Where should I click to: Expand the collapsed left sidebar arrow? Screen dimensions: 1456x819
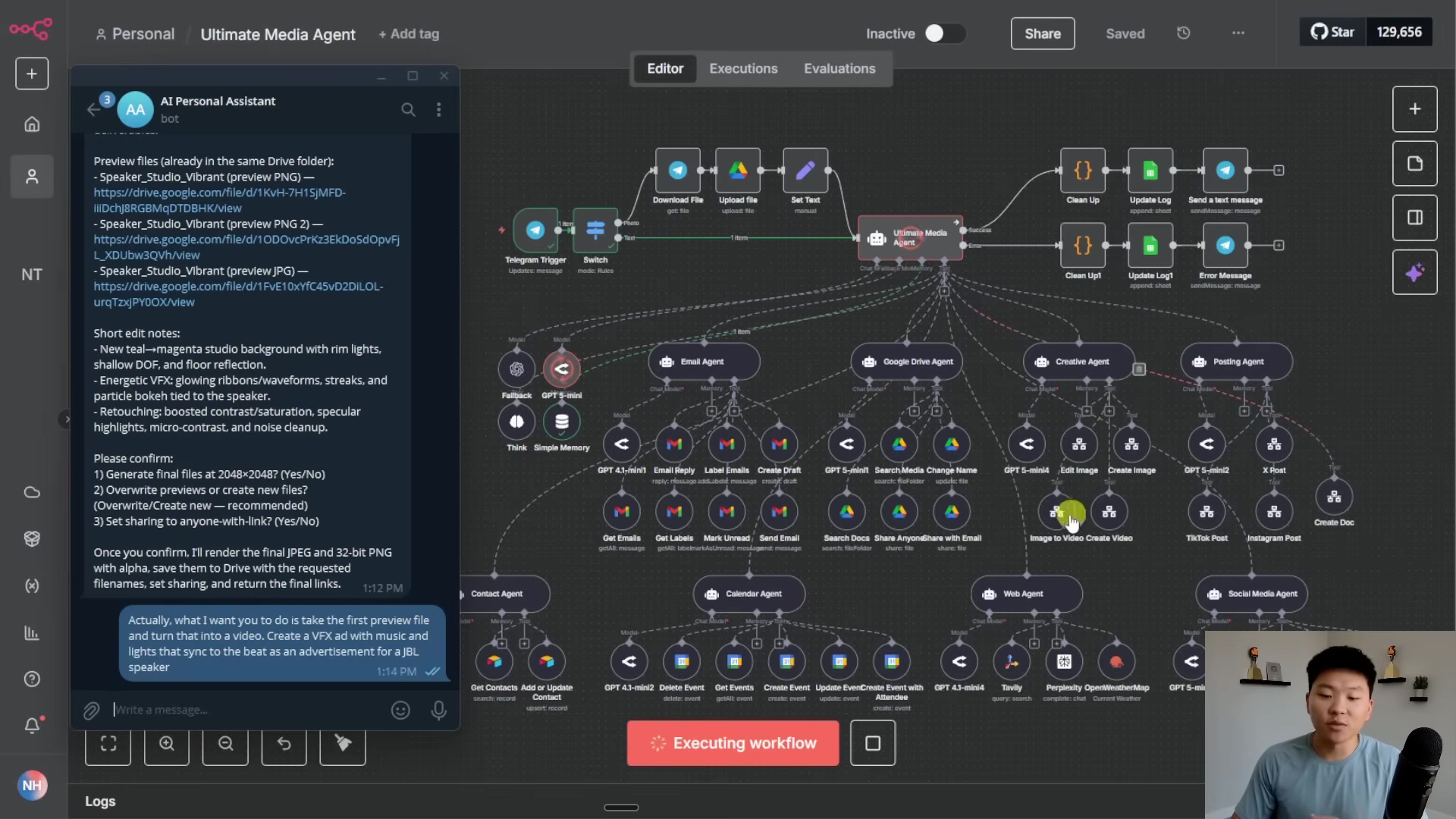tap(67, 419)
